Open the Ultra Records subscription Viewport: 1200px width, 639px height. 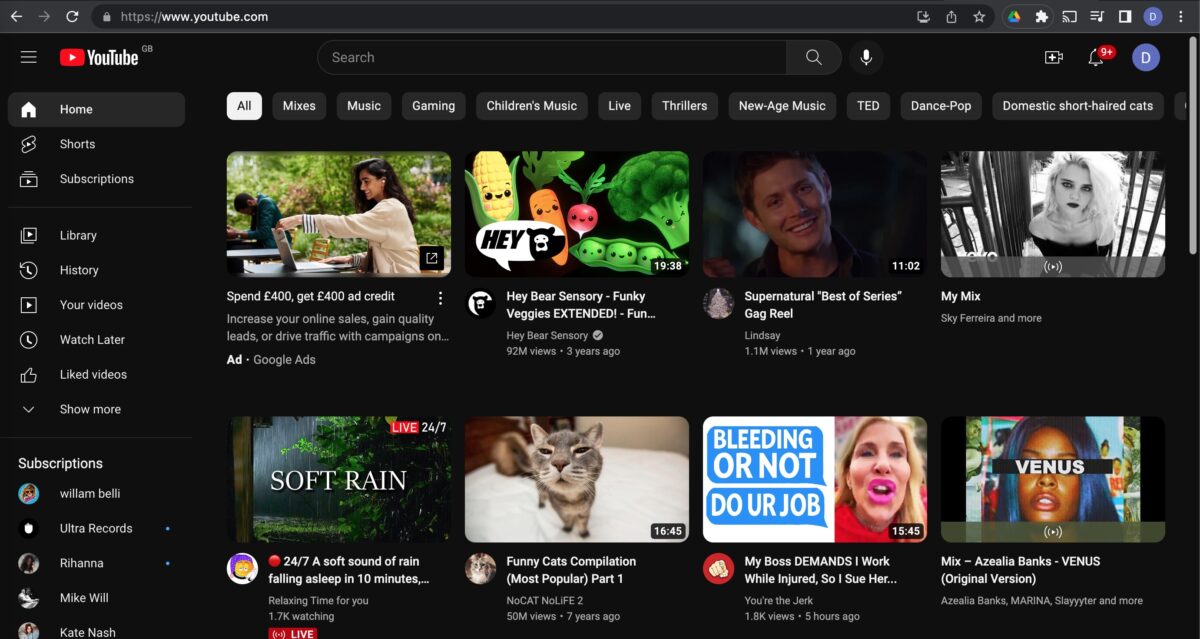[96, 528]
